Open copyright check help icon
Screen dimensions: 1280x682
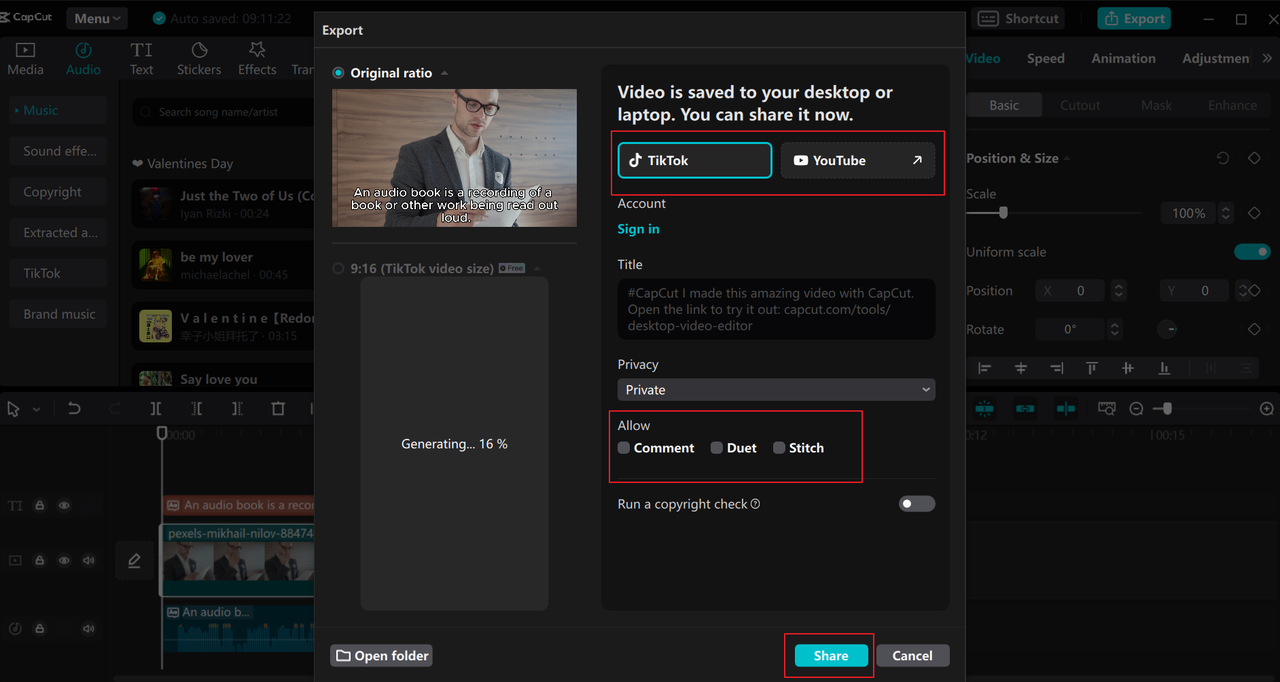pyautogui.click(x=755, y=504)
